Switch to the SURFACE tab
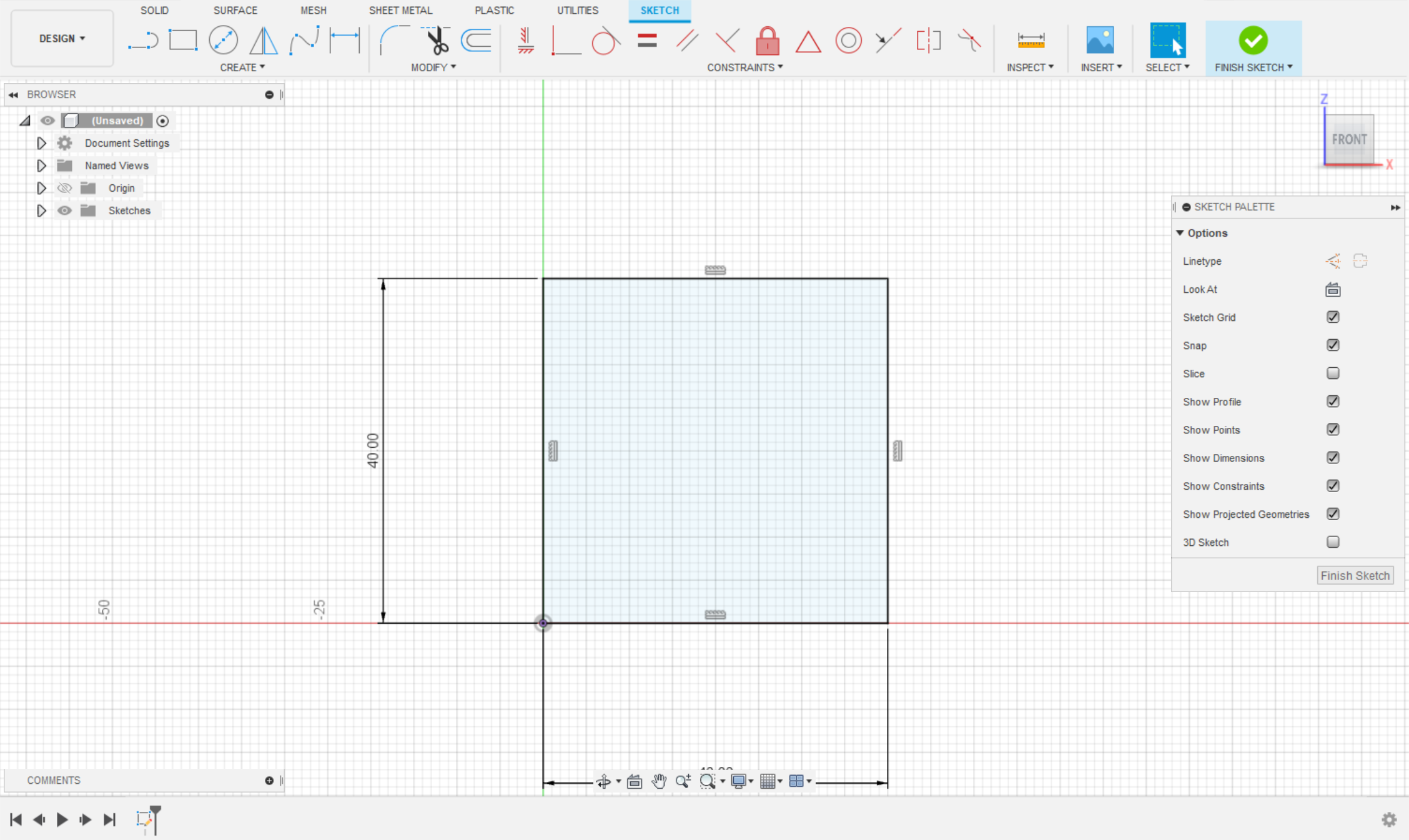Viewport: 1409px width, 840px height. coord(235,10)
